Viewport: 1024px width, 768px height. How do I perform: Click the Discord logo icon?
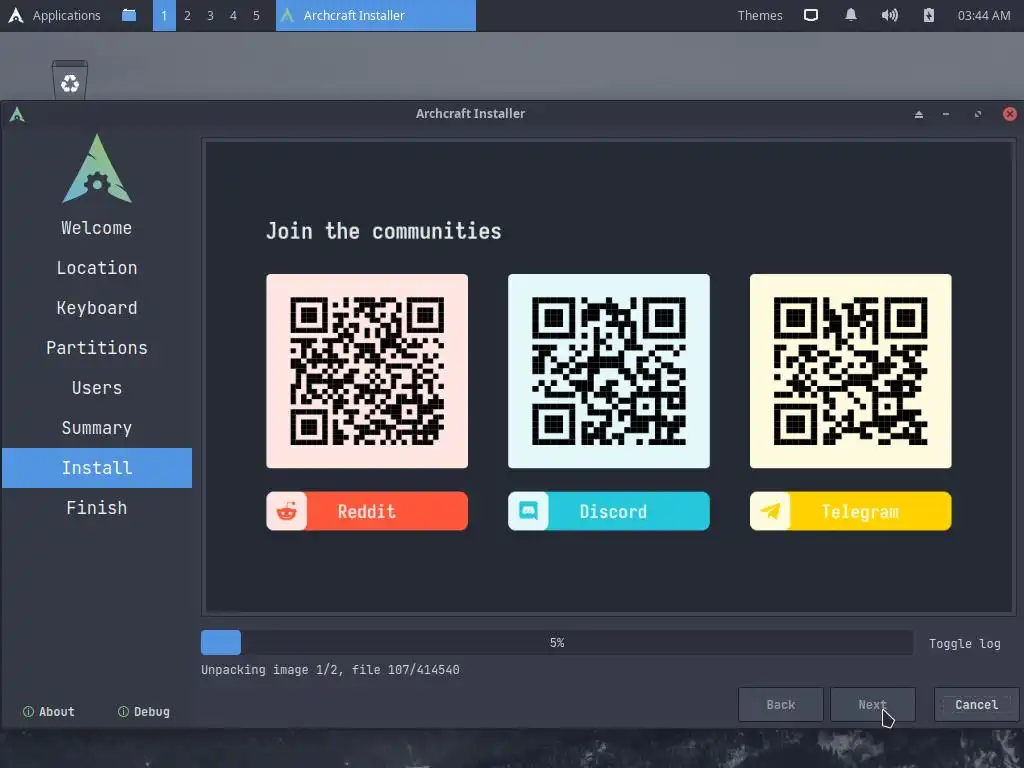click(528, 511)
